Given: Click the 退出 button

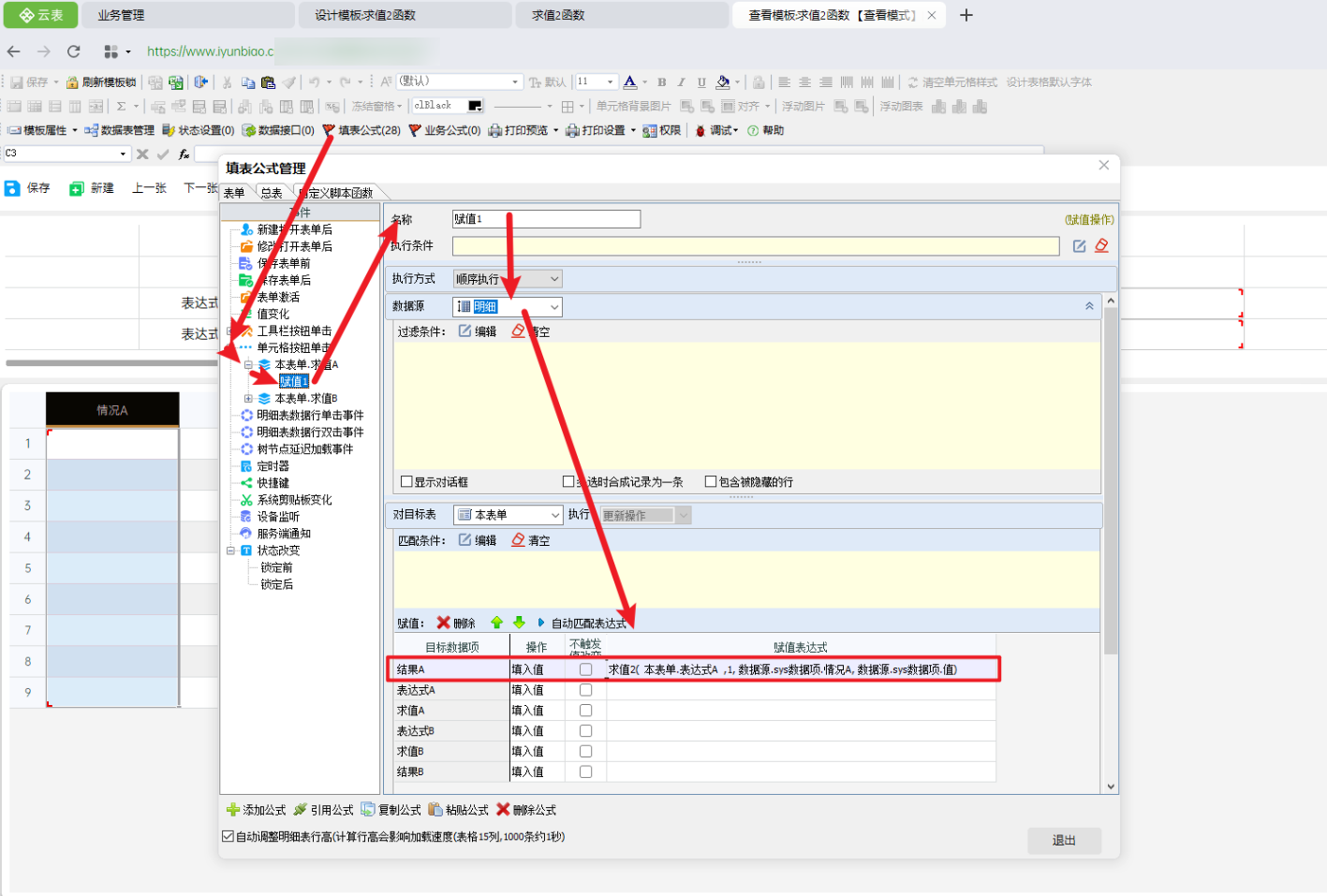Looking at the screenshot, I should 1064,841.
